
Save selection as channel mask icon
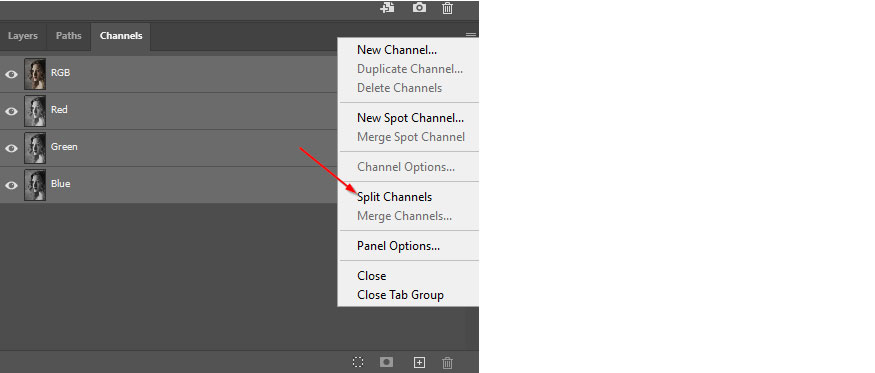coord(386,362)
